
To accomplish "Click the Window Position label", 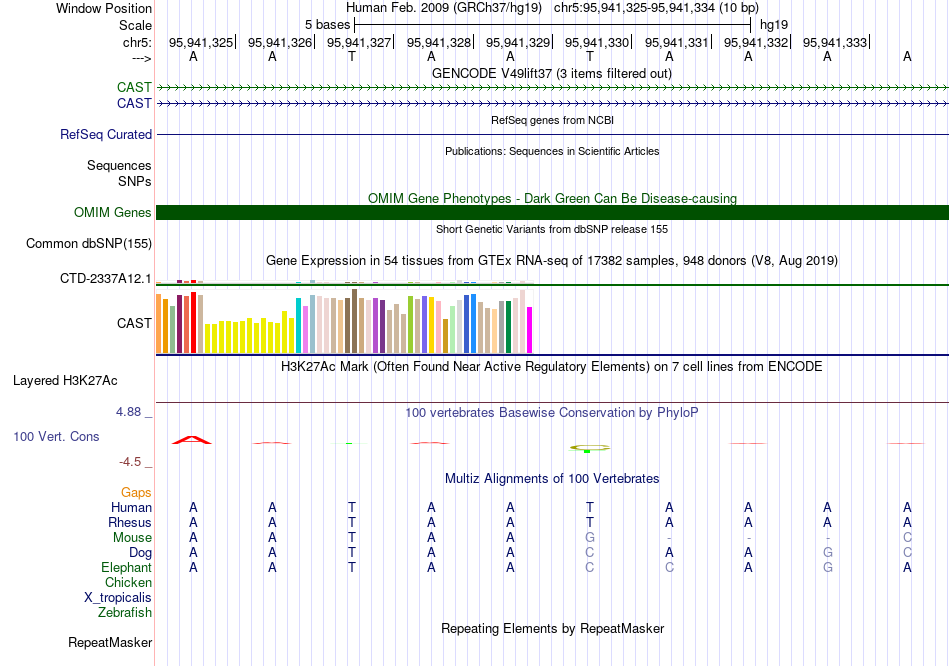I will click(x=104, y=8).
